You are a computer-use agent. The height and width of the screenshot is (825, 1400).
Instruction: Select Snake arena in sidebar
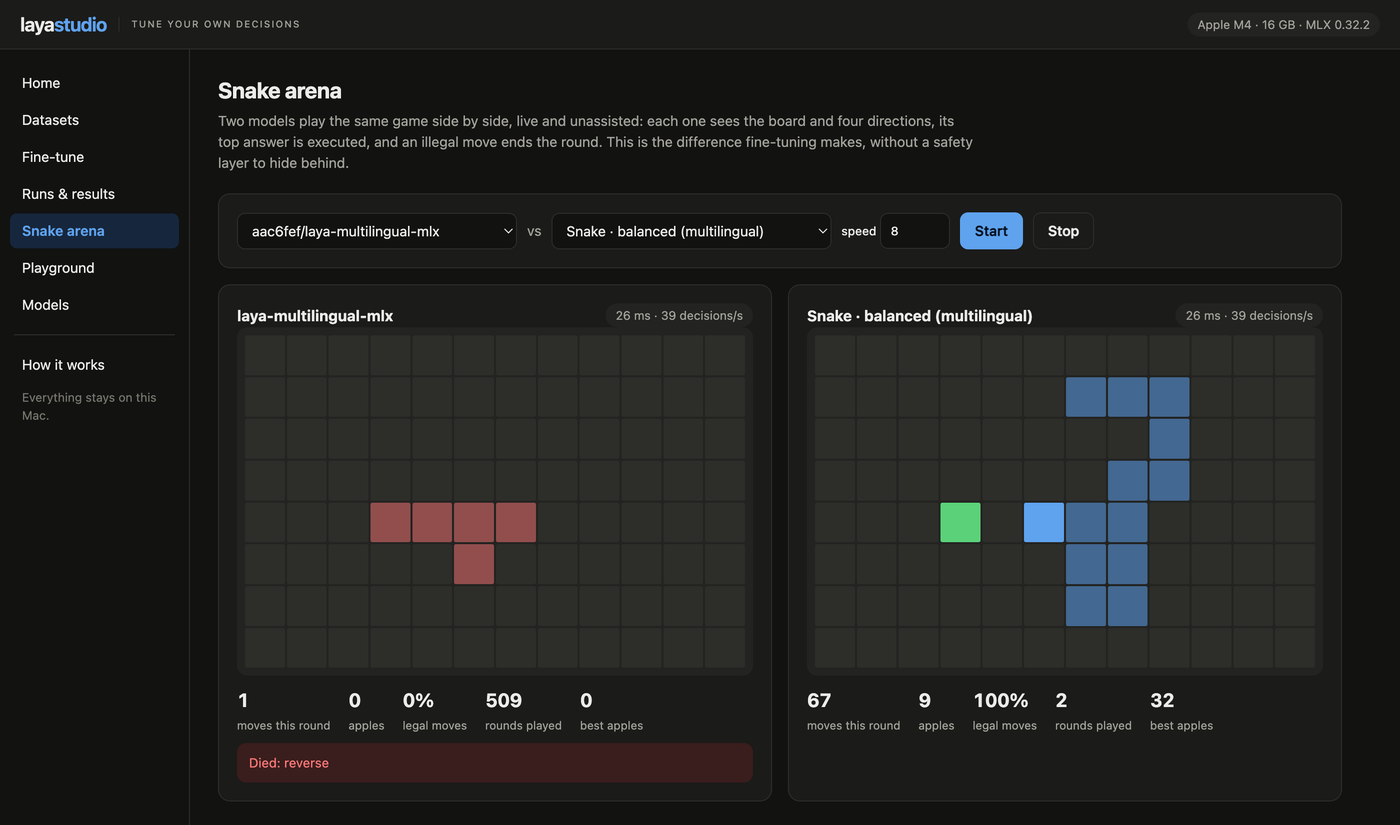[x=94, y=231]
